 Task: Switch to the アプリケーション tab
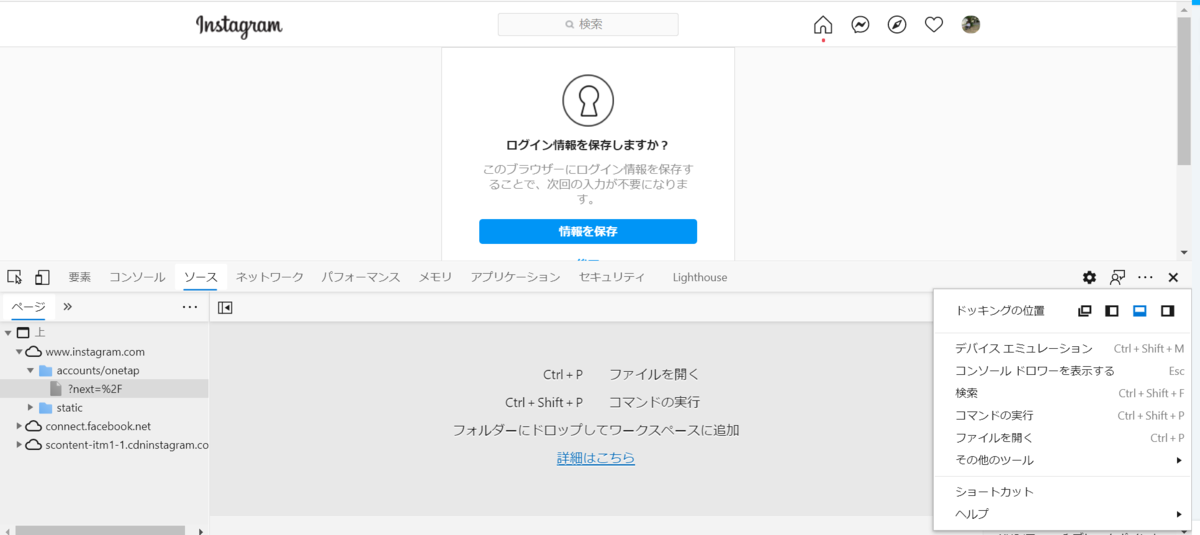(516, 277)
